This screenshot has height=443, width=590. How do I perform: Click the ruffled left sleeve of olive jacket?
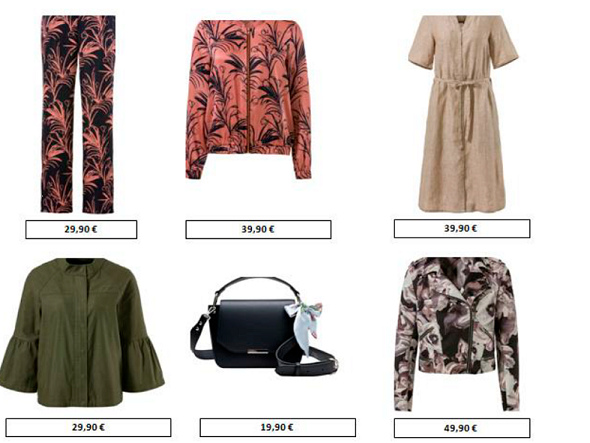(x=18, y=363)
